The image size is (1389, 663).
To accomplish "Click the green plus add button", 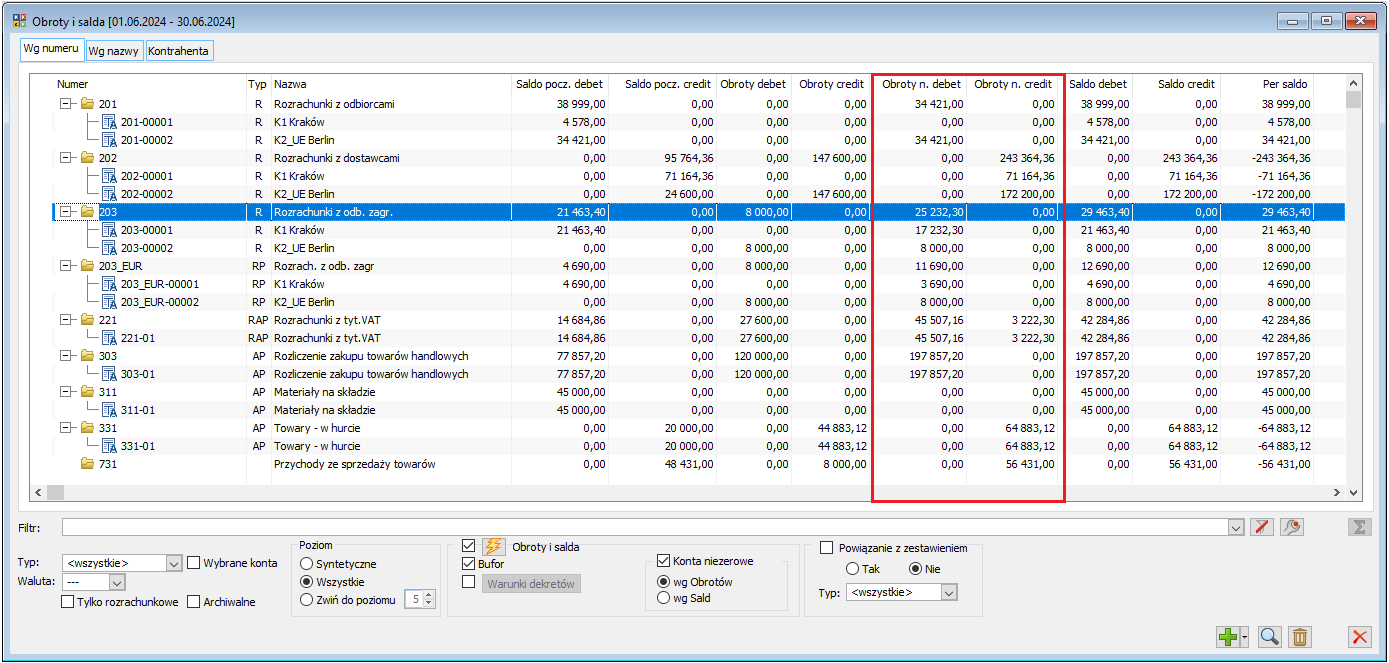I will (x=1228, y=636).
